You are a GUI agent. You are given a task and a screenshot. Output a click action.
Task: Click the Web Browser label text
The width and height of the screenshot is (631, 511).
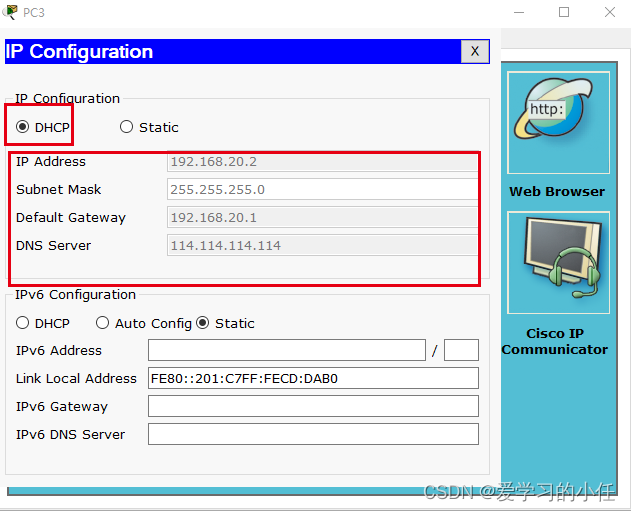(557, 192)
